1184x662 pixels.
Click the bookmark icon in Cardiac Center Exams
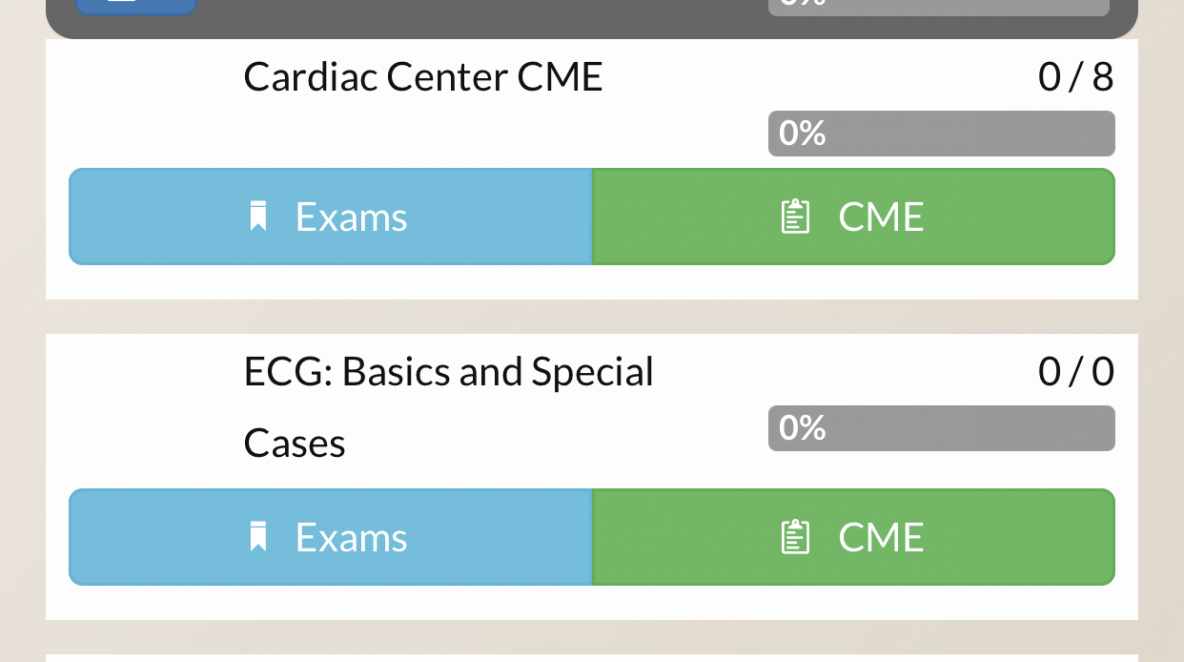point(258,216)
